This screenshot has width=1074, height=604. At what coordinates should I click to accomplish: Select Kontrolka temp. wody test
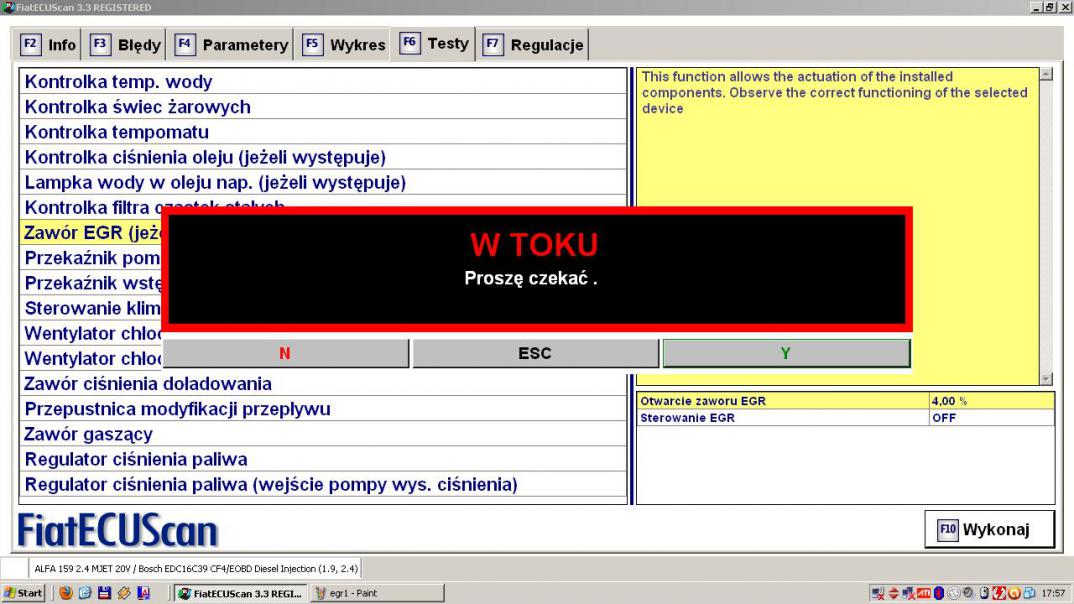click(x=323, y=81)
